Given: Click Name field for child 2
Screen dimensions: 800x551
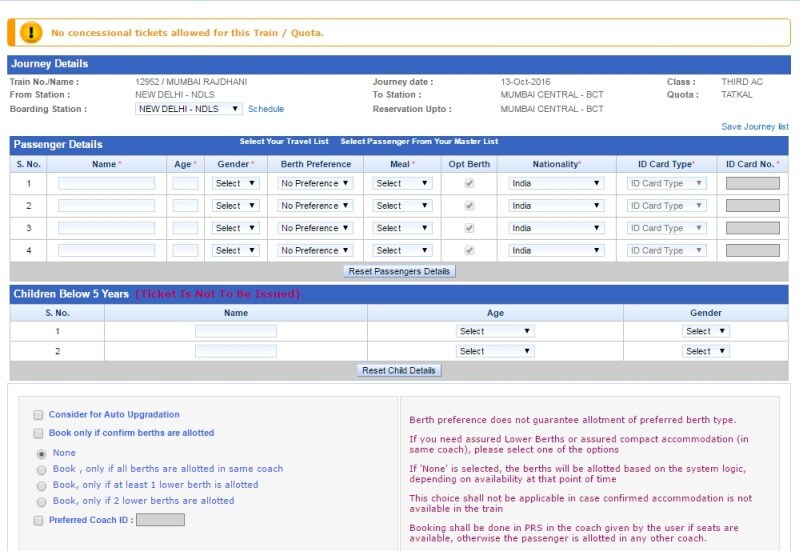Looking at the screenshot, I should click(236, 351).
